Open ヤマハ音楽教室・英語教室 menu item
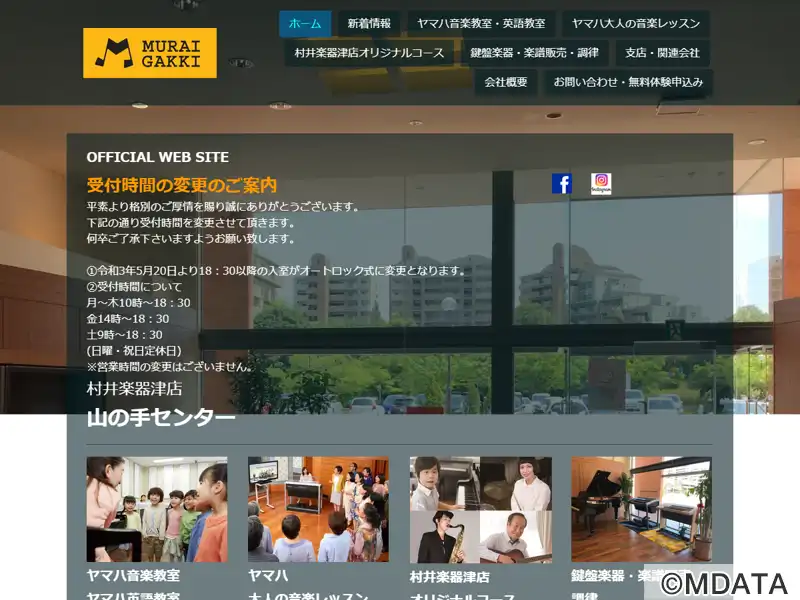Viewport: 800px width, 600px height. [481, 23]
